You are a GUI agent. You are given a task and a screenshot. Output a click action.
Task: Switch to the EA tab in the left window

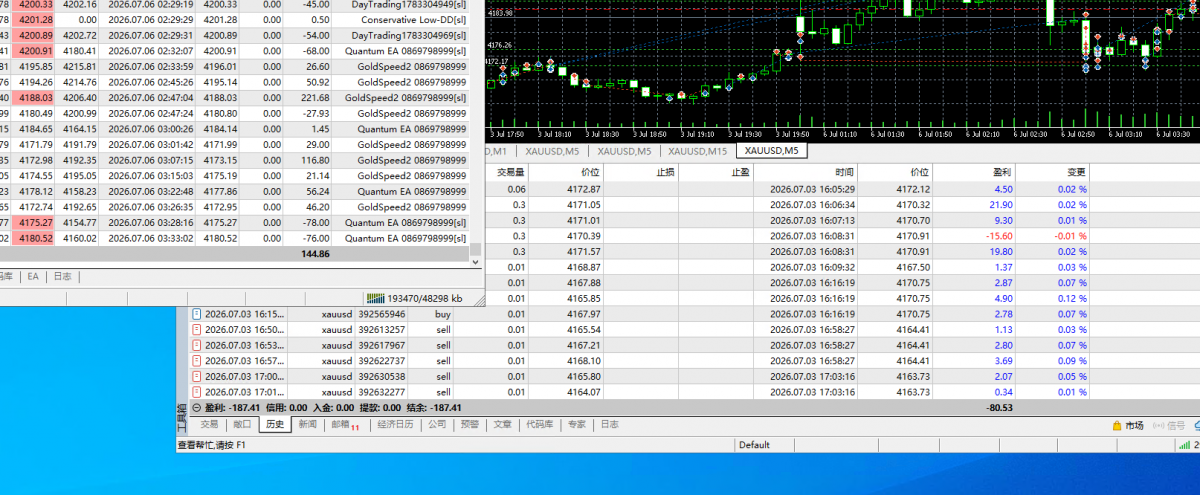coord(33,276)
